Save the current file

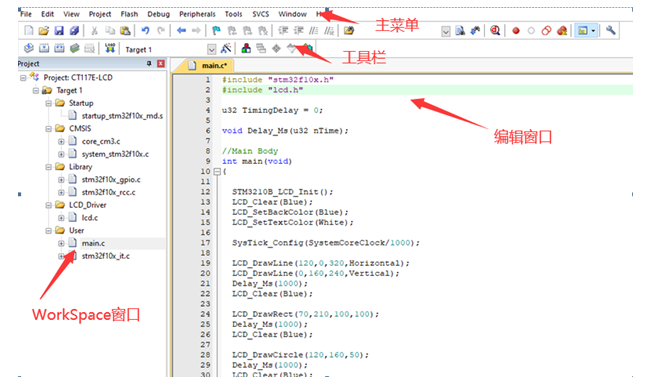59,30
